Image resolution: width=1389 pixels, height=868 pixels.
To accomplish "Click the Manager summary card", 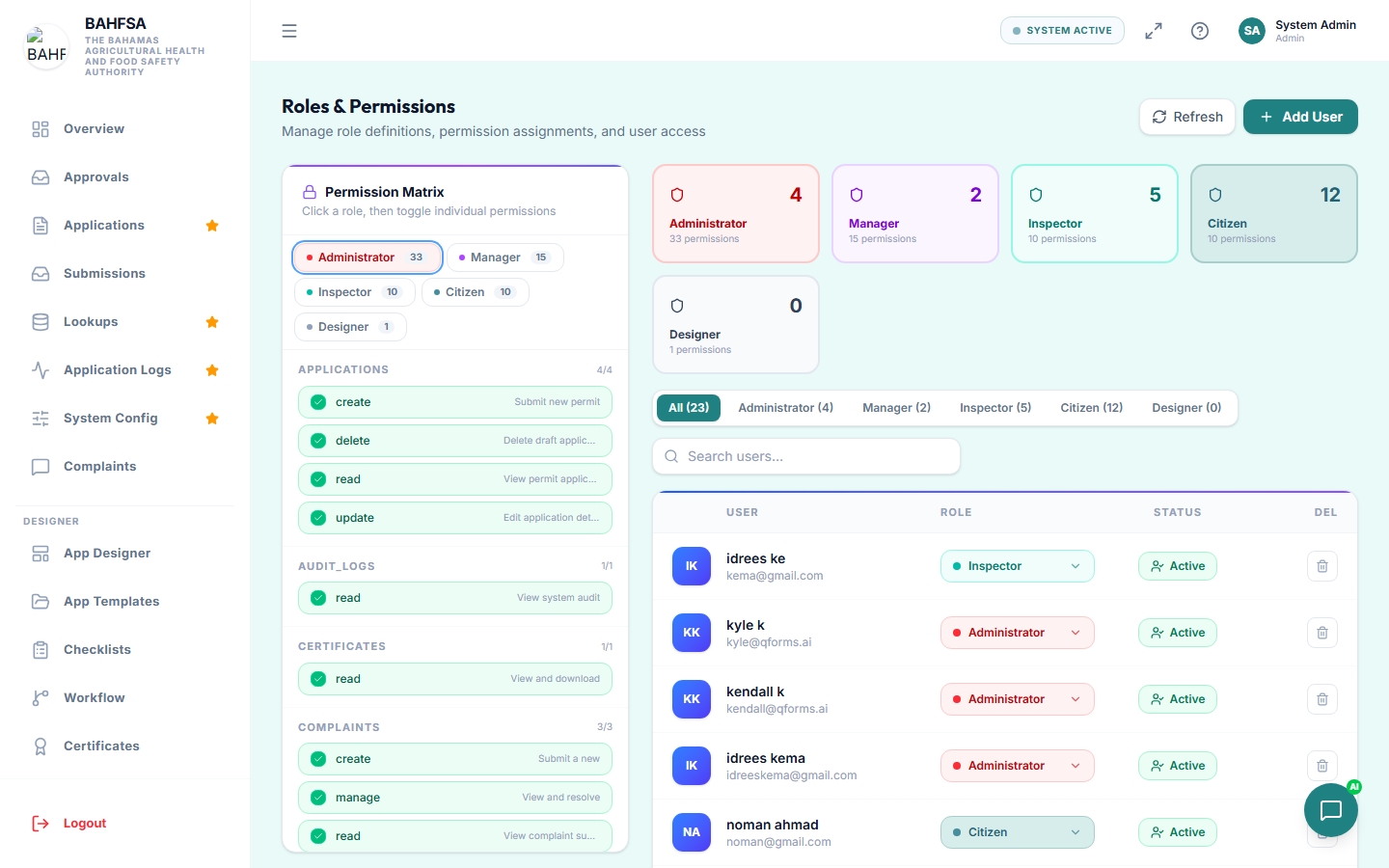I will pyautogui.click(x=915, y=213).
